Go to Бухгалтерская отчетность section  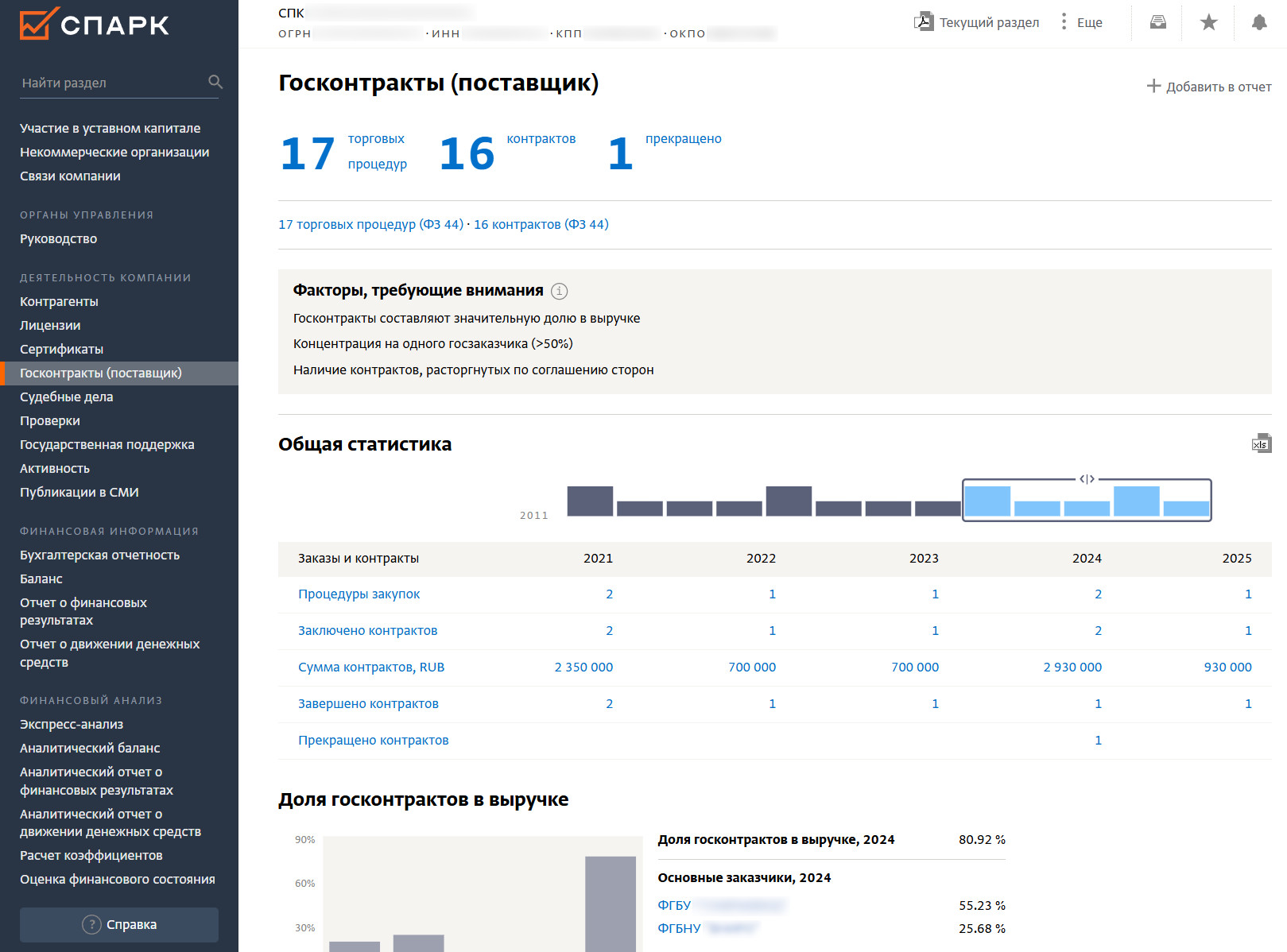(x=99, y=555)
